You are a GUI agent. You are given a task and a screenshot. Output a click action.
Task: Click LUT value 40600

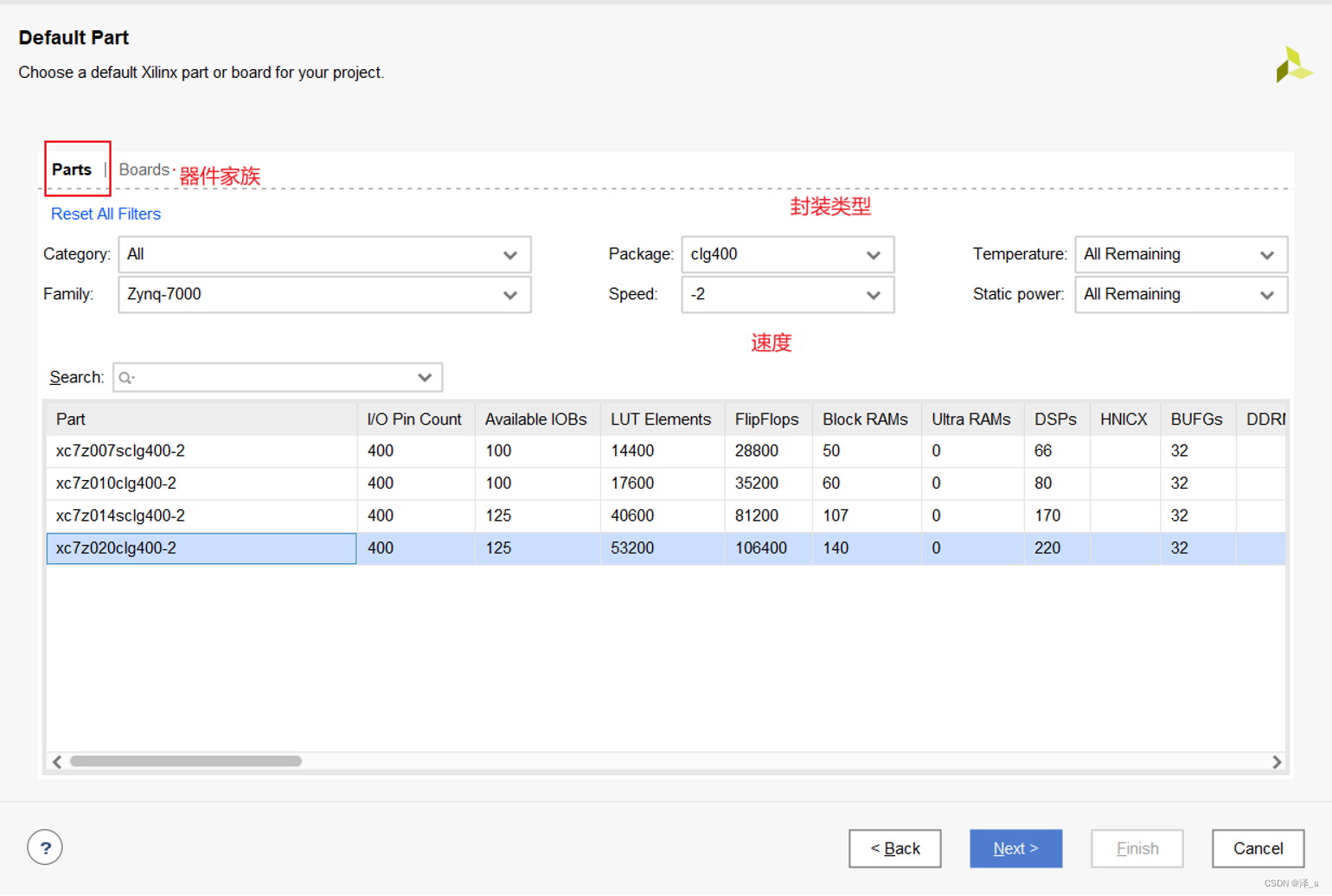(x=632, y=516)
